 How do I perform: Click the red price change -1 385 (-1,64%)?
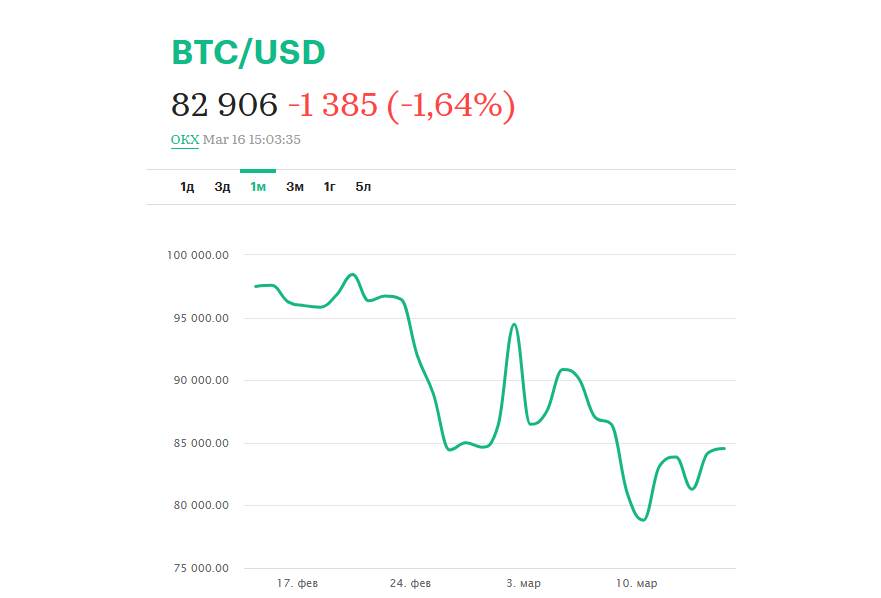[401, 104]
